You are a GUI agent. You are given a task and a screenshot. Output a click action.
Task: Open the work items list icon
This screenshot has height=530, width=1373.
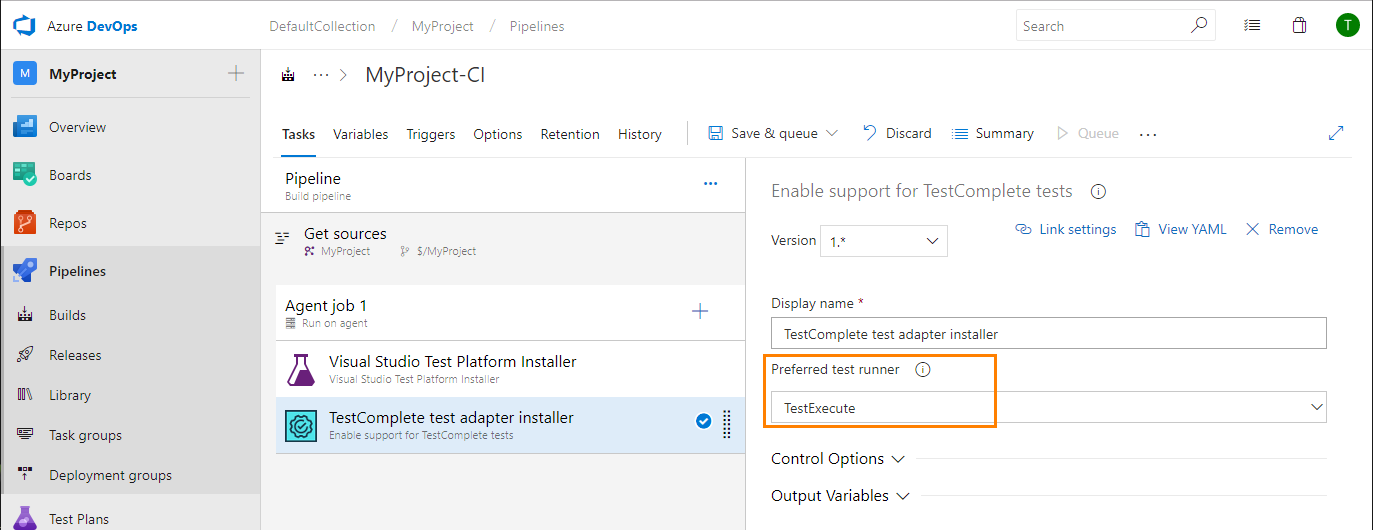point(1251,26)
